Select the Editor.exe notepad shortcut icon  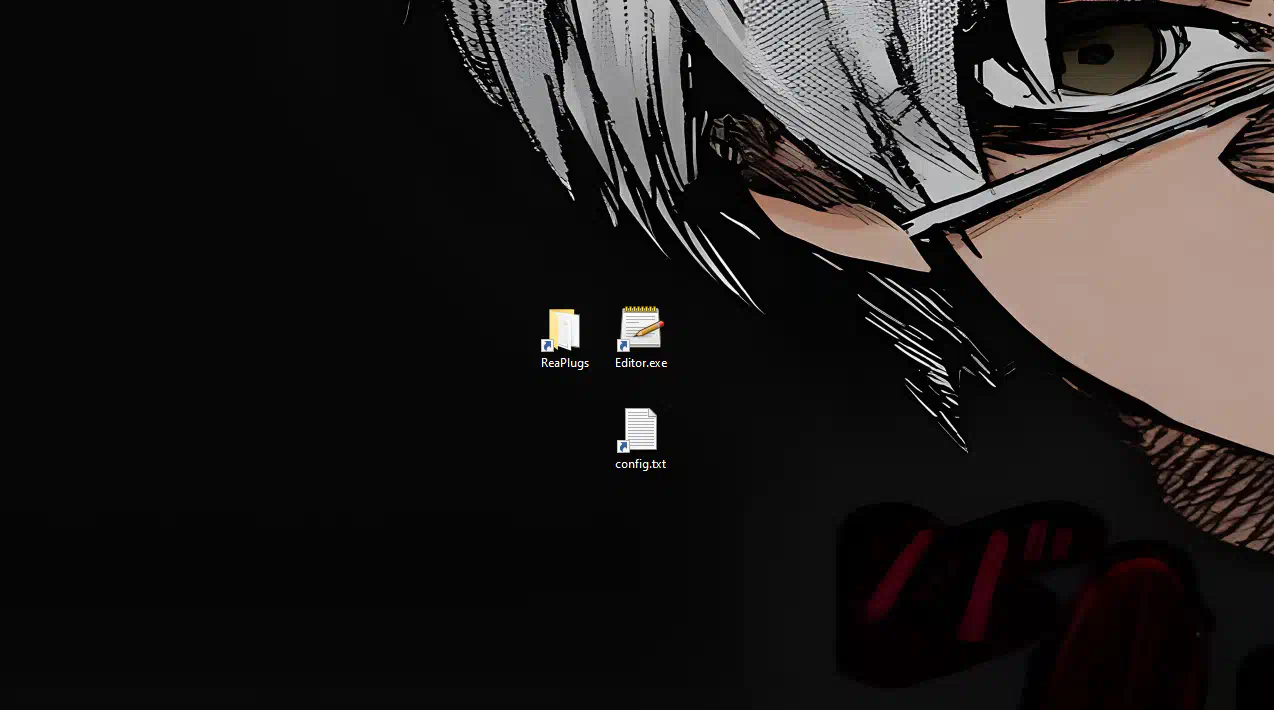(640, 329)
